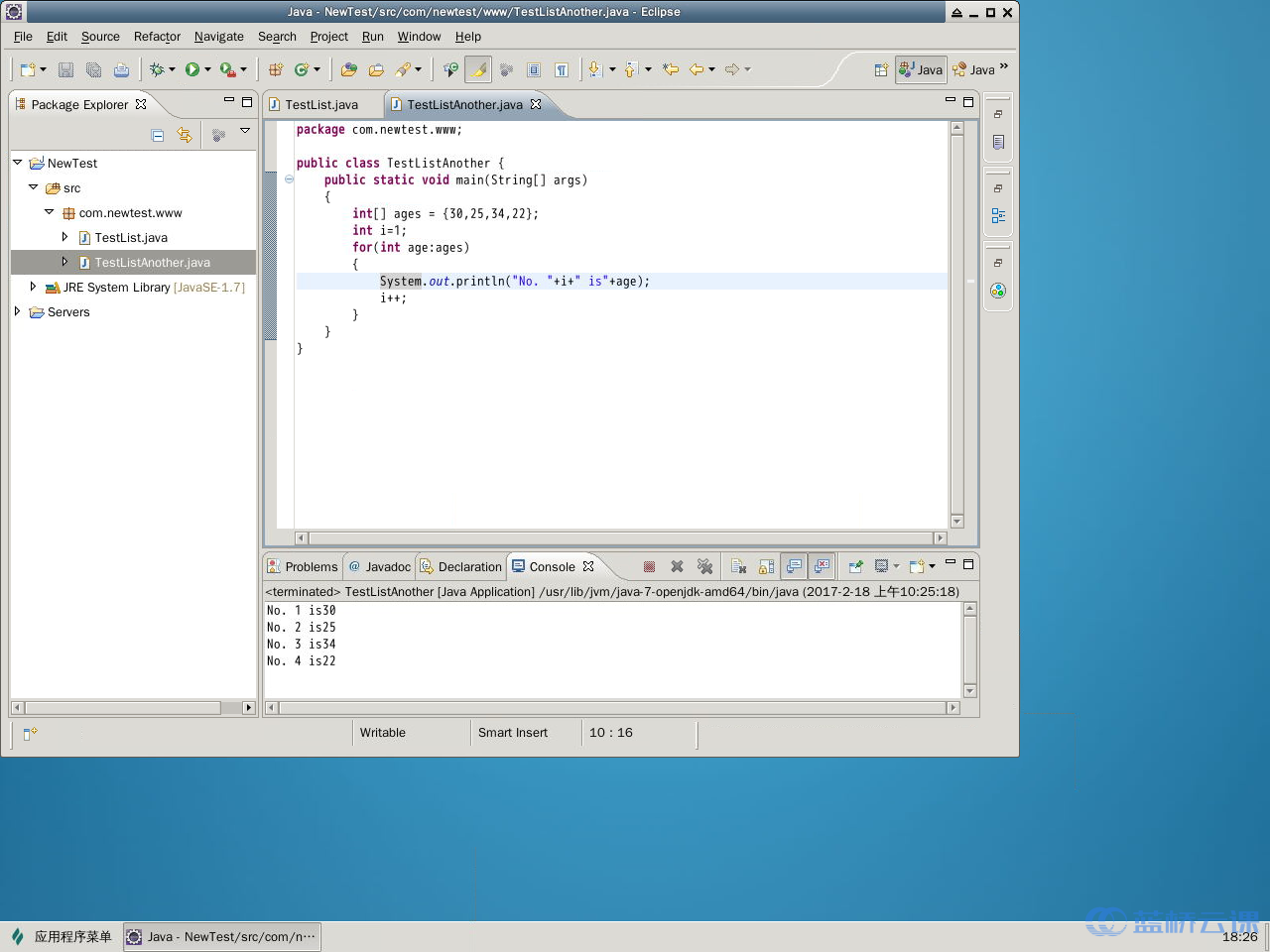Expand the JRE System Library node

[x=33, y=287]
